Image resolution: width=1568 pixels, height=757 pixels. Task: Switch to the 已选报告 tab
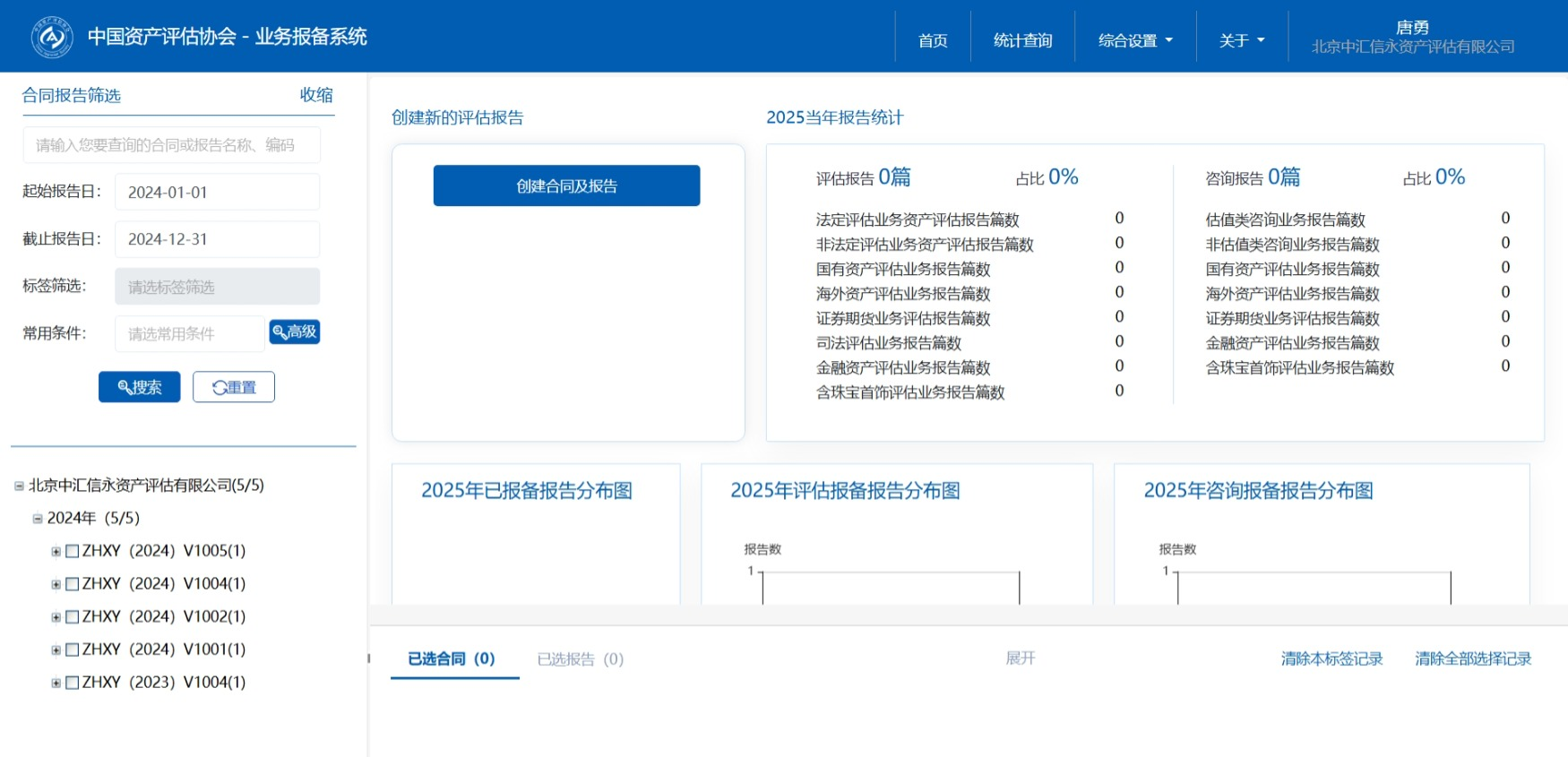pyautogui.click(x=580, y=659)
